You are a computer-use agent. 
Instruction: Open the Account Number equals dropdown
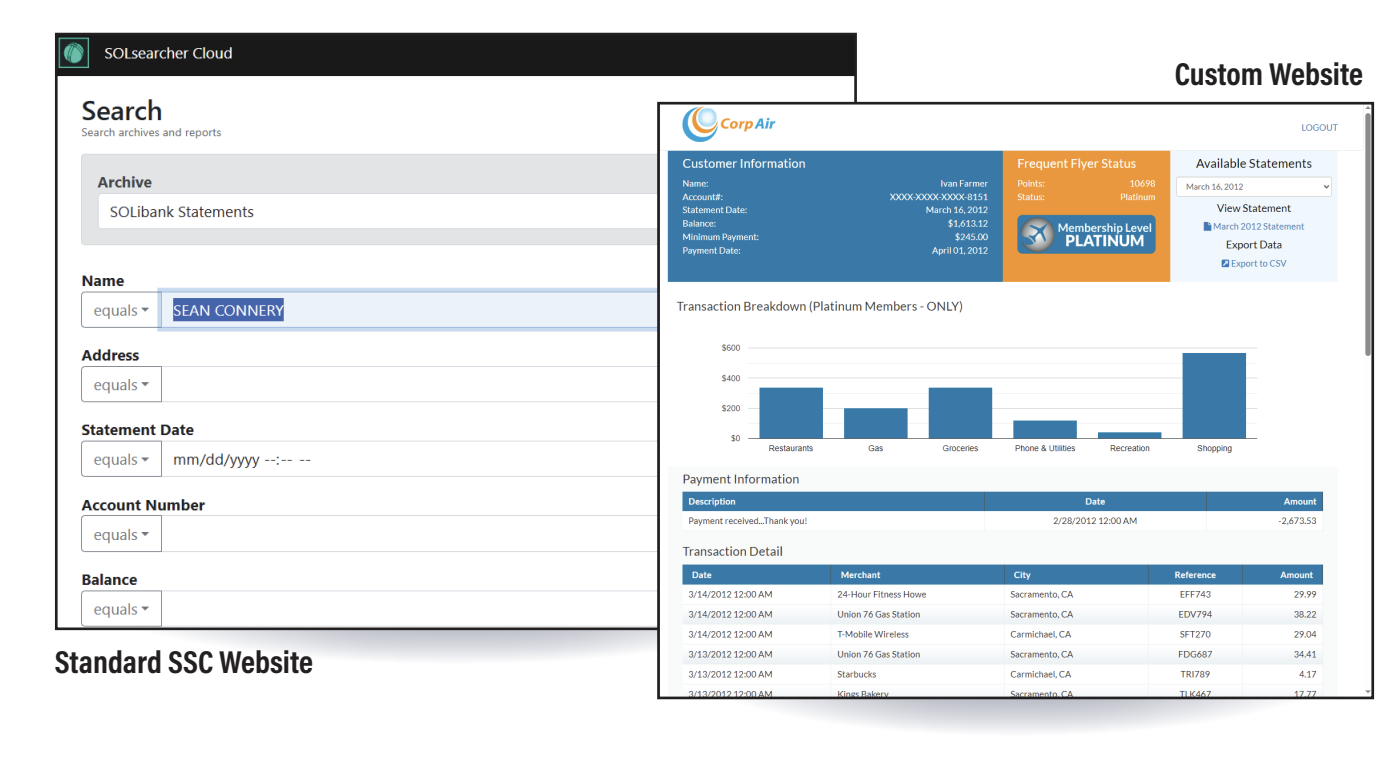coord(121,533)
